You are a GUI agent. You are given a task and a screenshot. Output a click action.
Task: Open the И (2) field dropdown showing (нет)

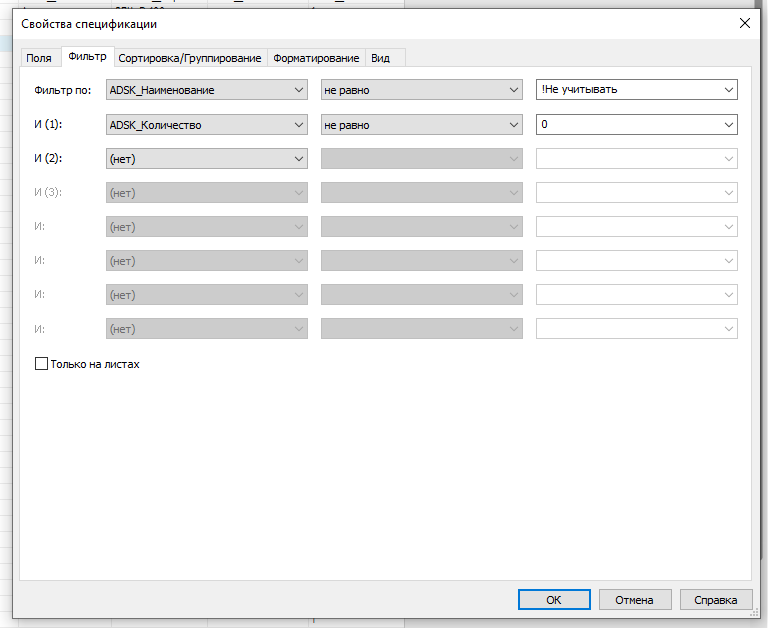pos(206,159)
